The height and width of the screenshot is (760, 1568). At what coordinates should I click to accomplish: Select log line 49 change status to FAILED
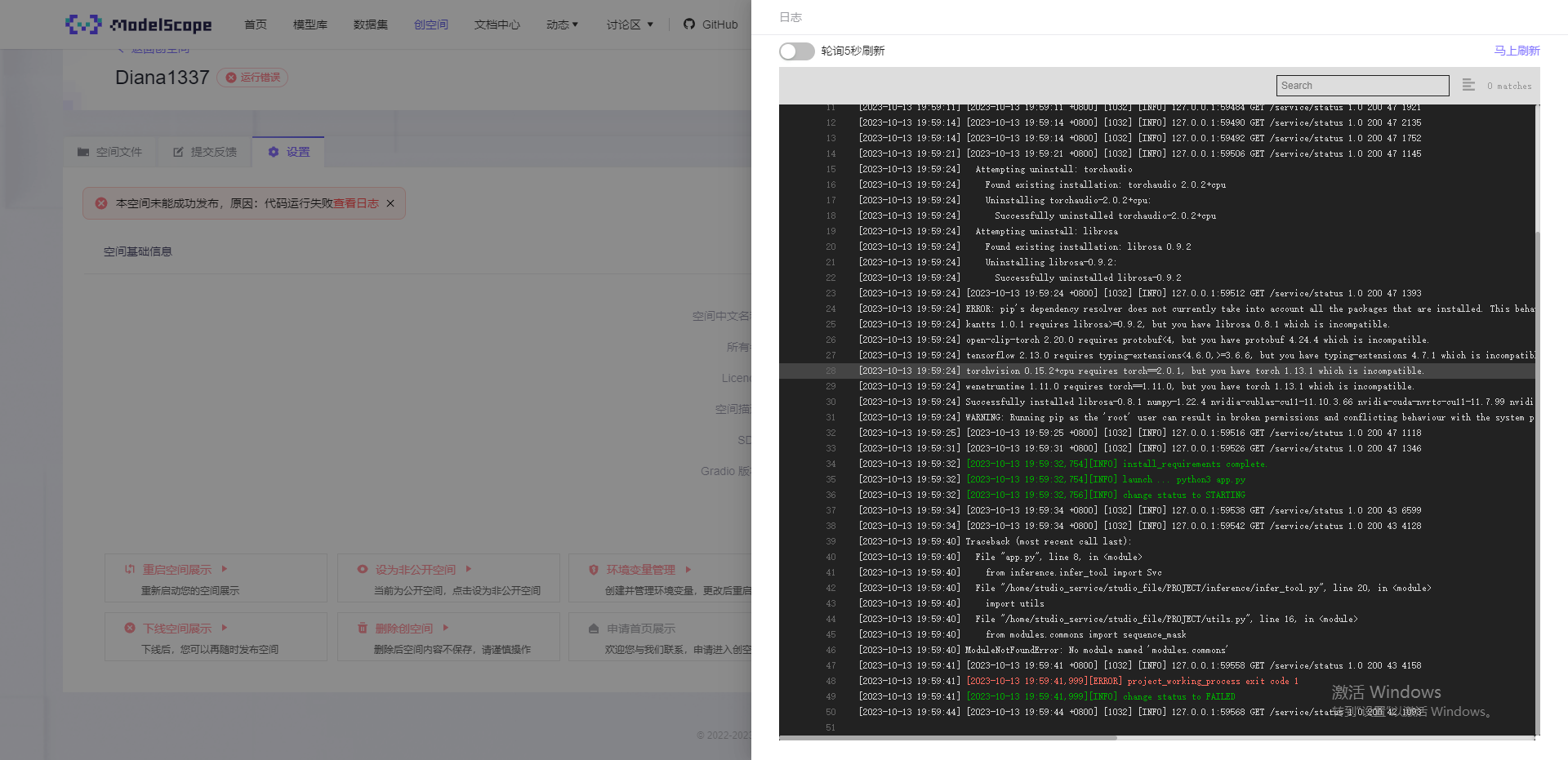point(1100,697)
